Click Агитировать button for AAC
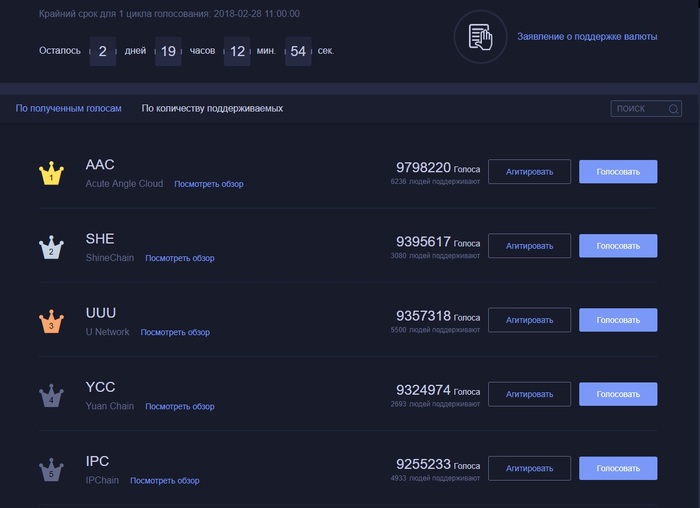The height and width of the screenshot is (508, 700). [x=529, y=172]
